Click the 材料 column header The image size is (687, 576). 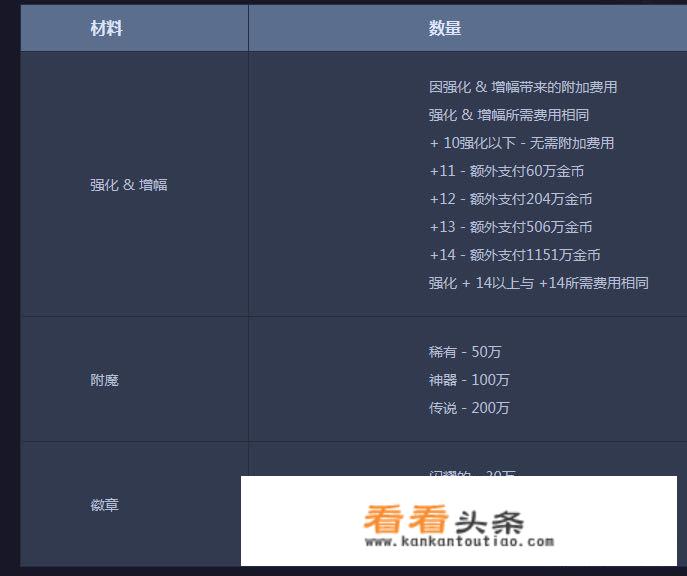106,28
